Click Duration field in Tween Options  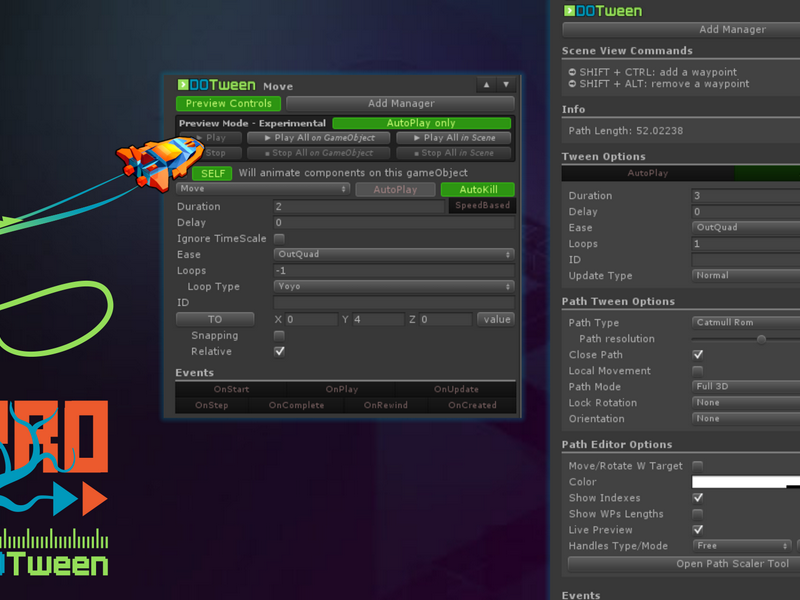pos(745,195)
